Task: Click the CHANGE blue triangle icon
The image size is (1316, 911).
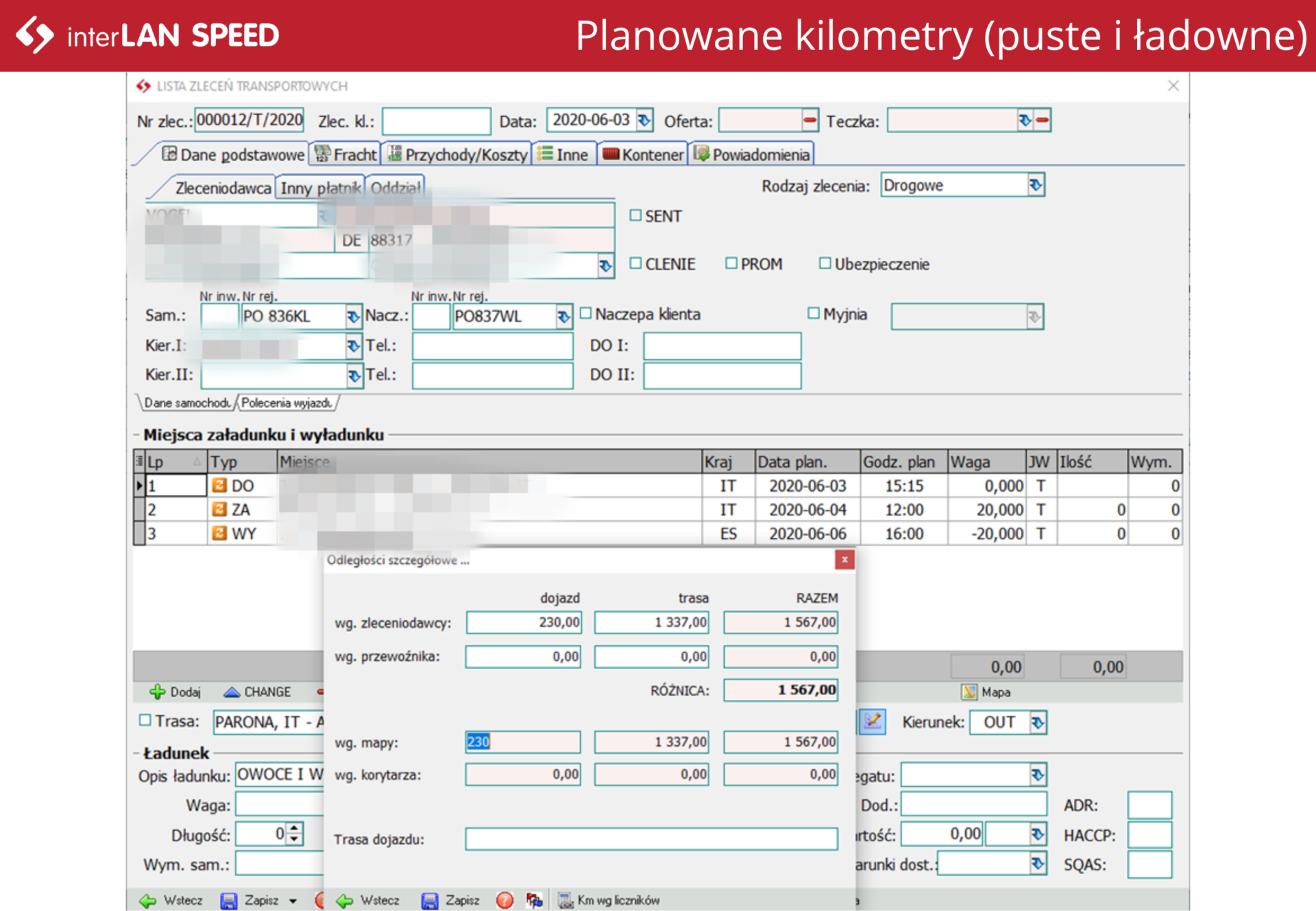Action: [232, 692]
